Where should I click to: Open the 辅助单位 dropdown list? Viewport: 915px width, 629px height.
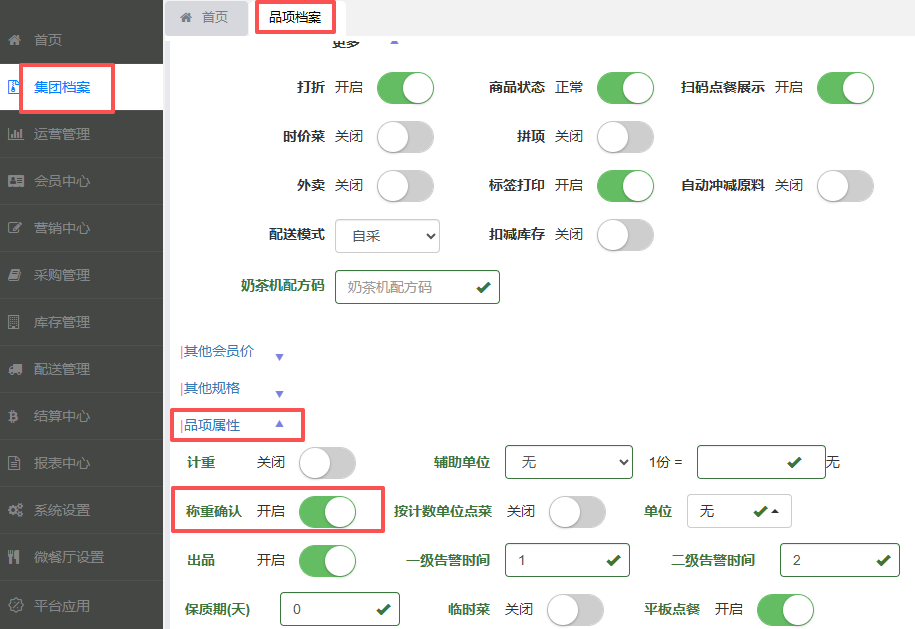[x=568, y=462]
